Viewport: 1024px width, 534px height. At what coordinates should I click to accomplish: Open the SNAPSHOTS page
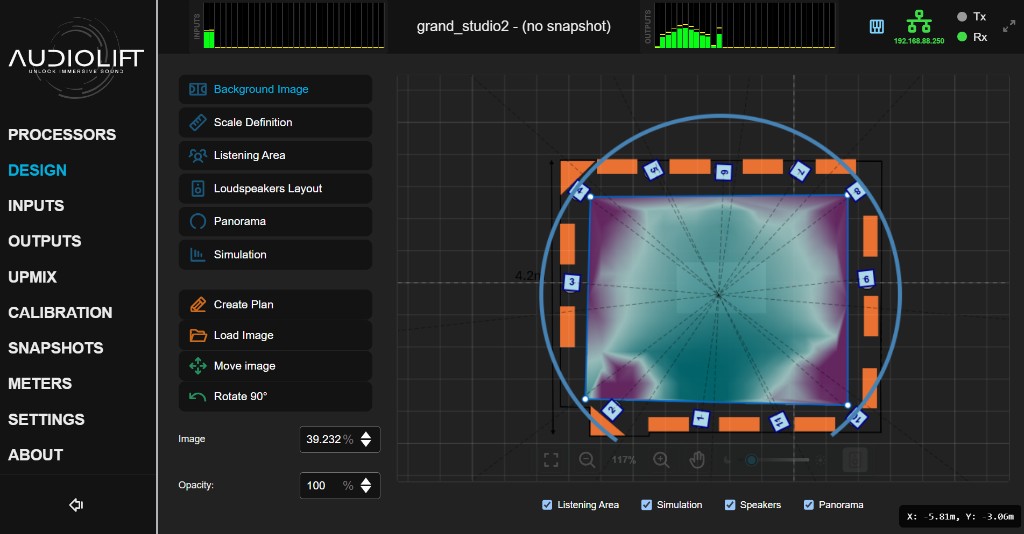(56, 348)
